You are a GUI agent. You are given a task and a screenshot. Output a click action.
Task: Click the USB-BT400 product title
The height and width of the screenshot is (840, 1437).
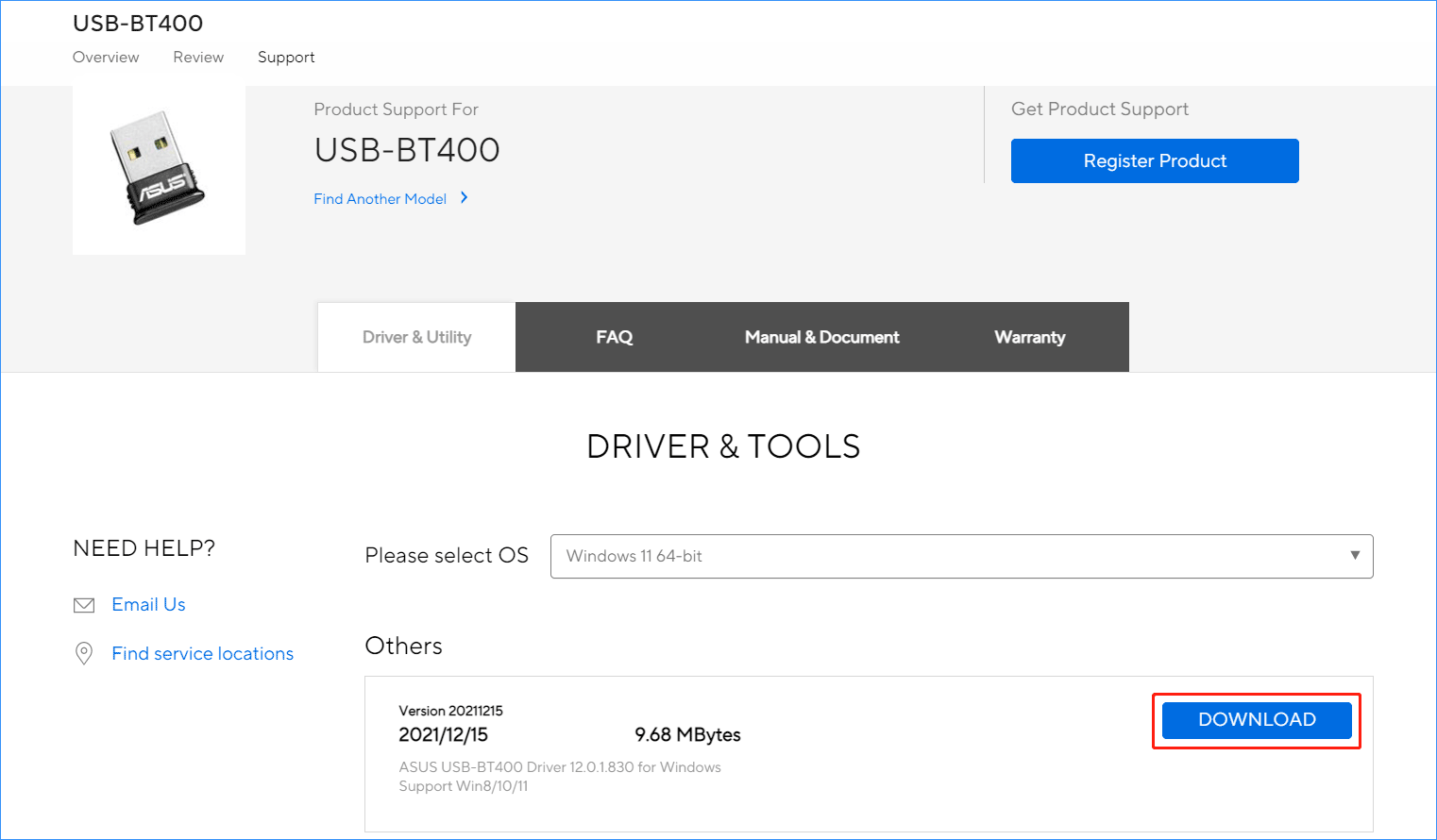138,23
